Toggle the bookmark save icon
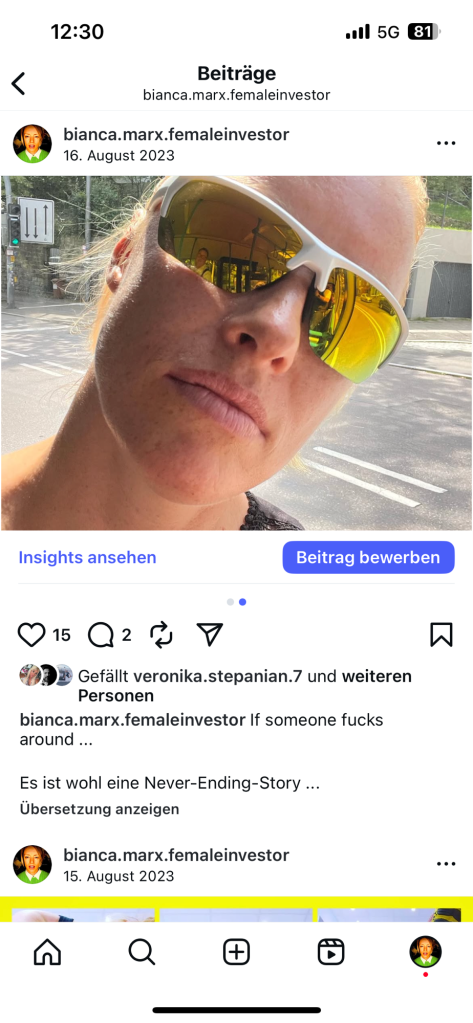 [x=442, y=635]
